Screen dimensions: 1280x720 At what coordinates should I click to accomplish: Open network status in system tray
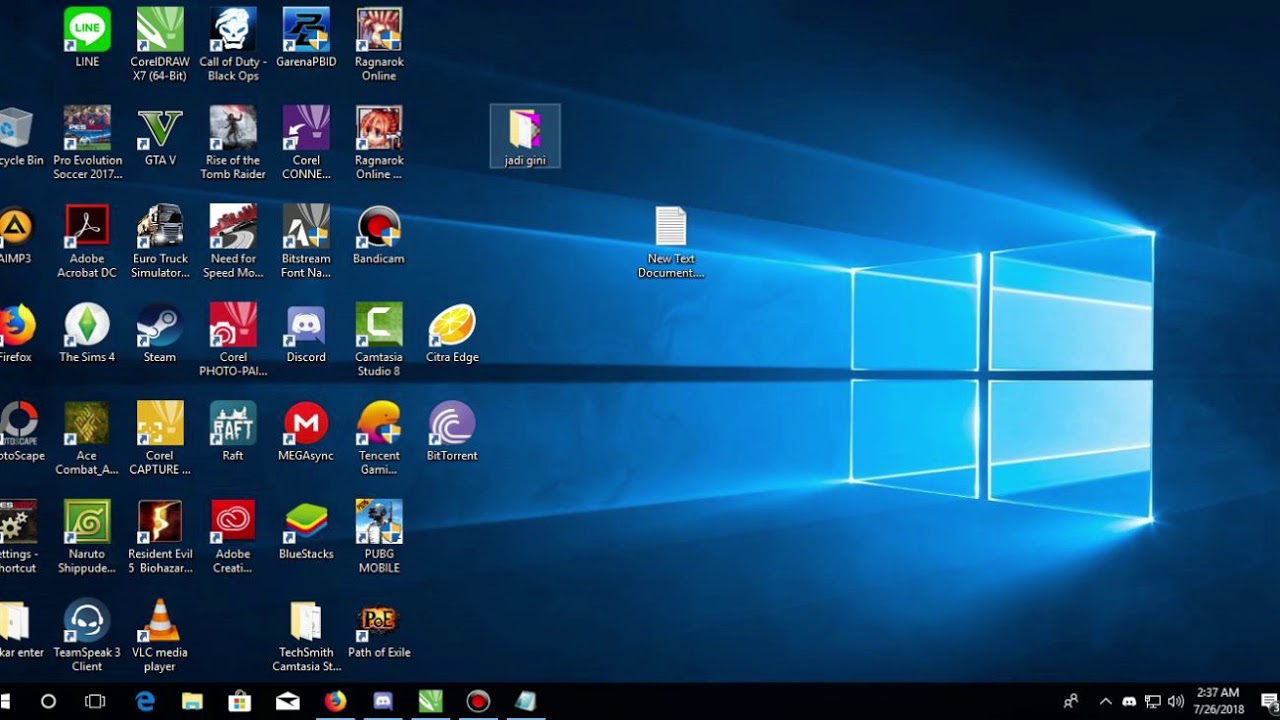click(1153, 702)
